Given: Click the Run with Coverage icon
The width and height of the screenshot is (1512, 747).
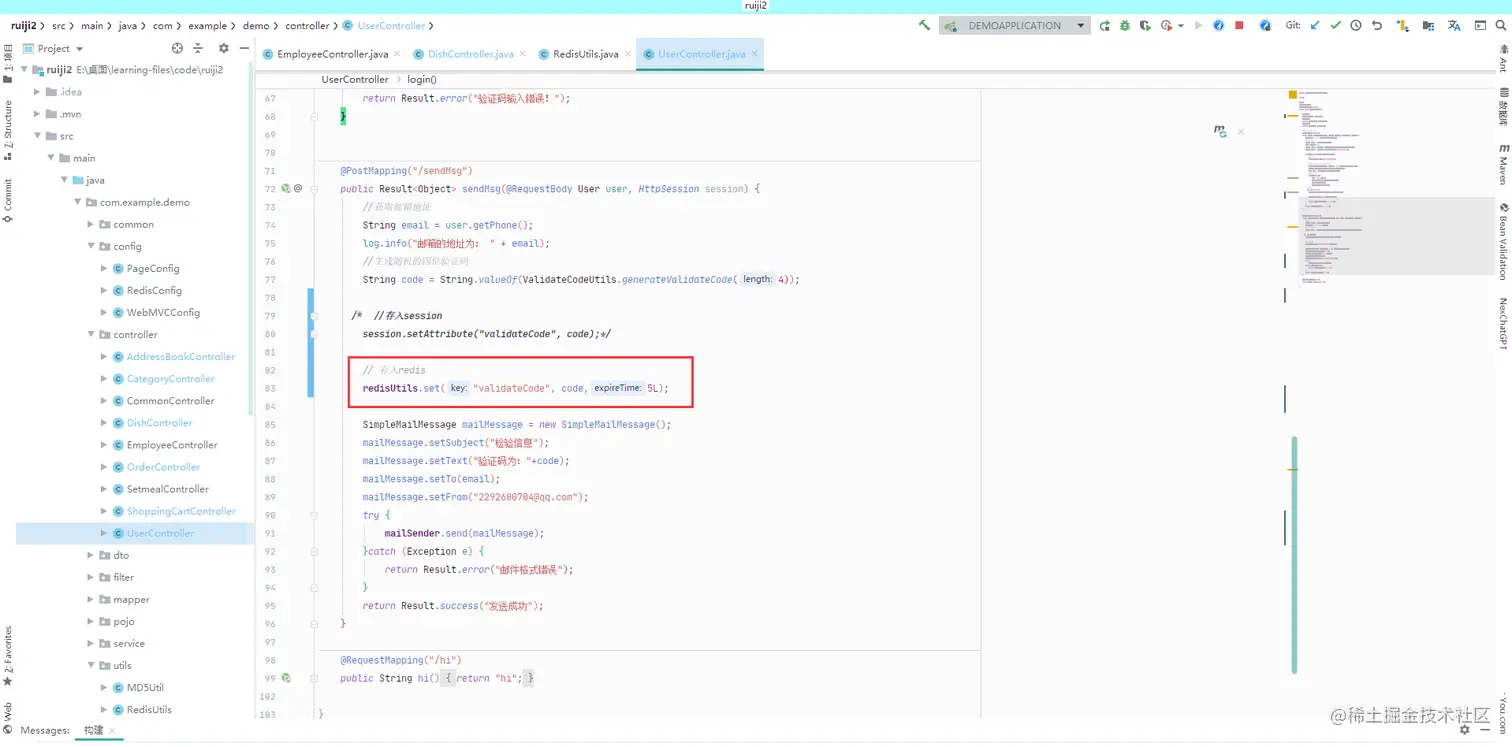Looking at the screenshot, I should click(x=1145, y=25).
